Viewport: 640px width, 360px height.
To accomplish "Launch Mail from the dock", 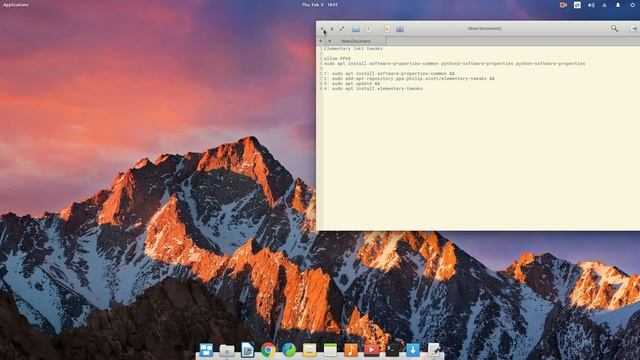I will (x=309, y=350).
